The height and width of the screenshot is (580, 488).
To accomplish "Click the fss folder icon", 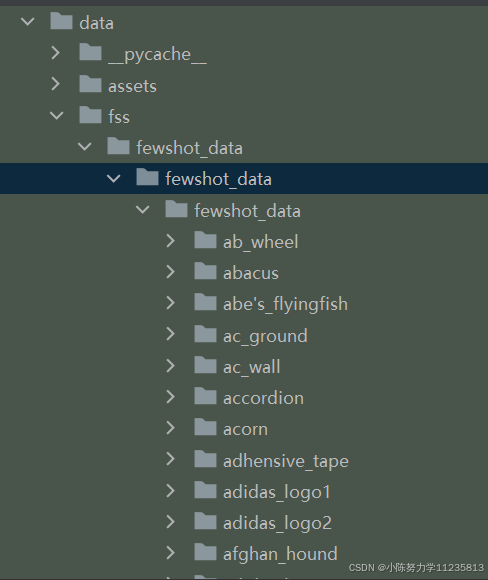I will click(x=90, y=115).
